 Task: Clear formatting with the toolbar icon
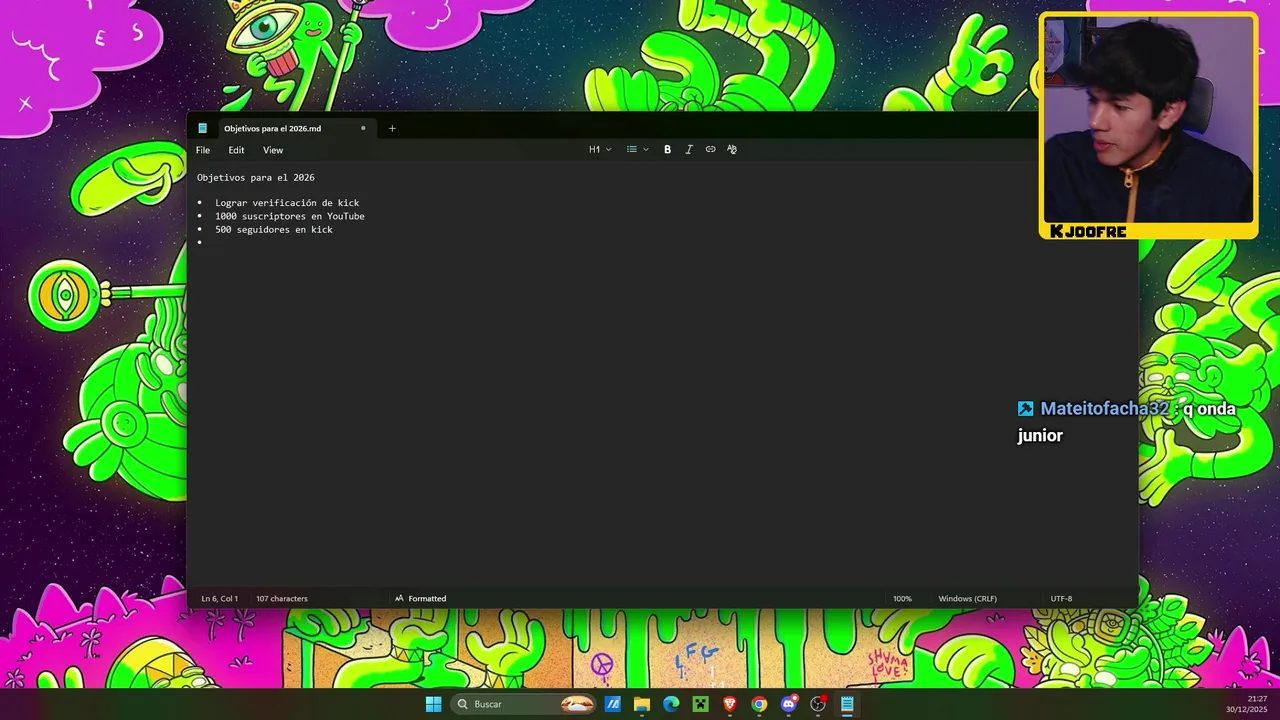[732, 149]
